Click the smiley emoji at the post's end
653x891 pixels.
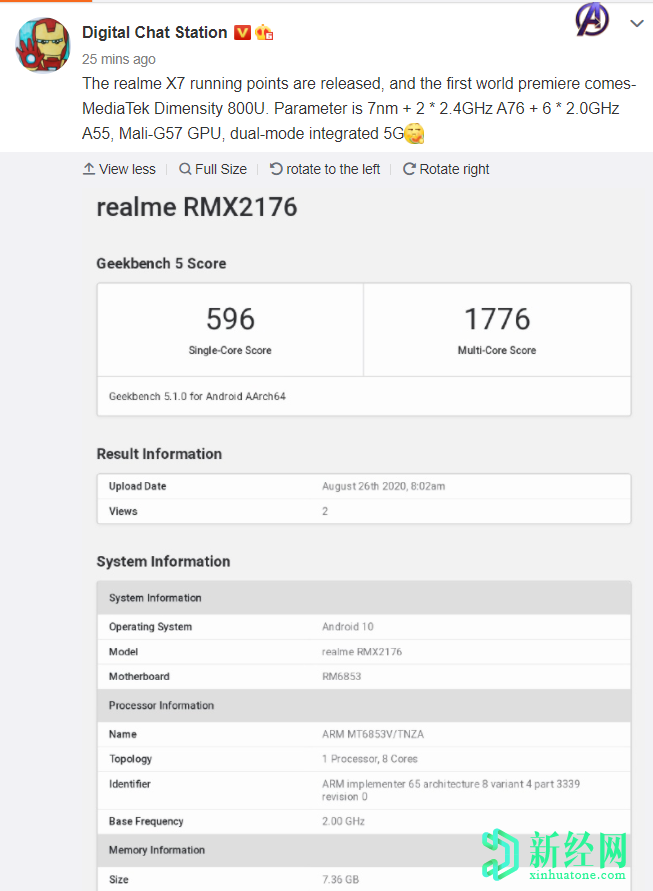coord(414,132)
